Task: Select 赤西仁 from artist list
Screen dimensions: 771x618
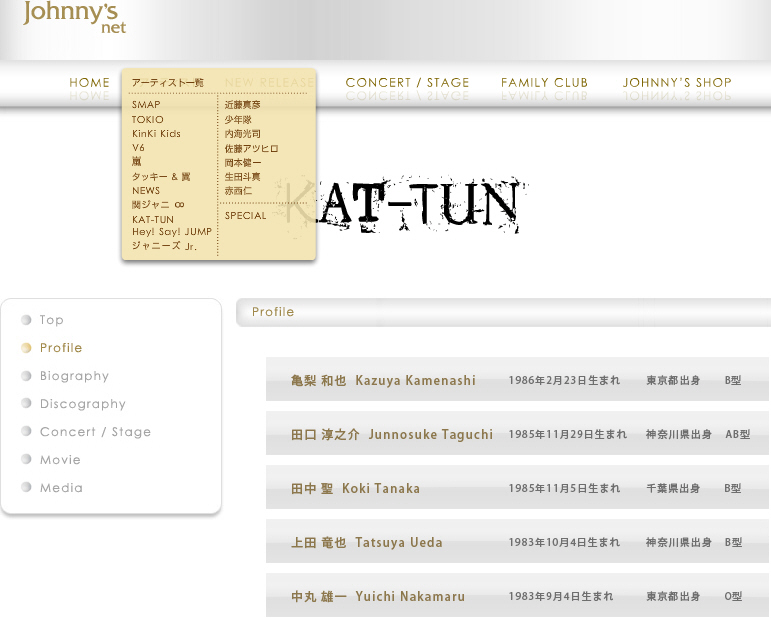Action: [x=238, y=191]
